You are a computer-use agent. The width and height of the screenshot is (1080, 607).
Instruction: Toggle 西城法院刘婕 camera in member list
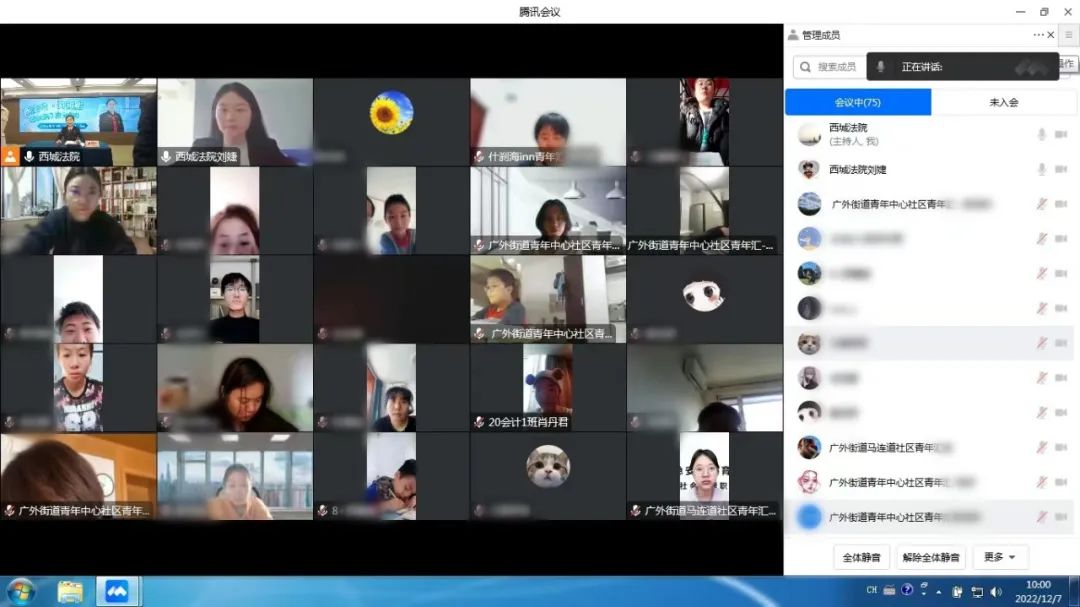click(x=1061, y=169)
